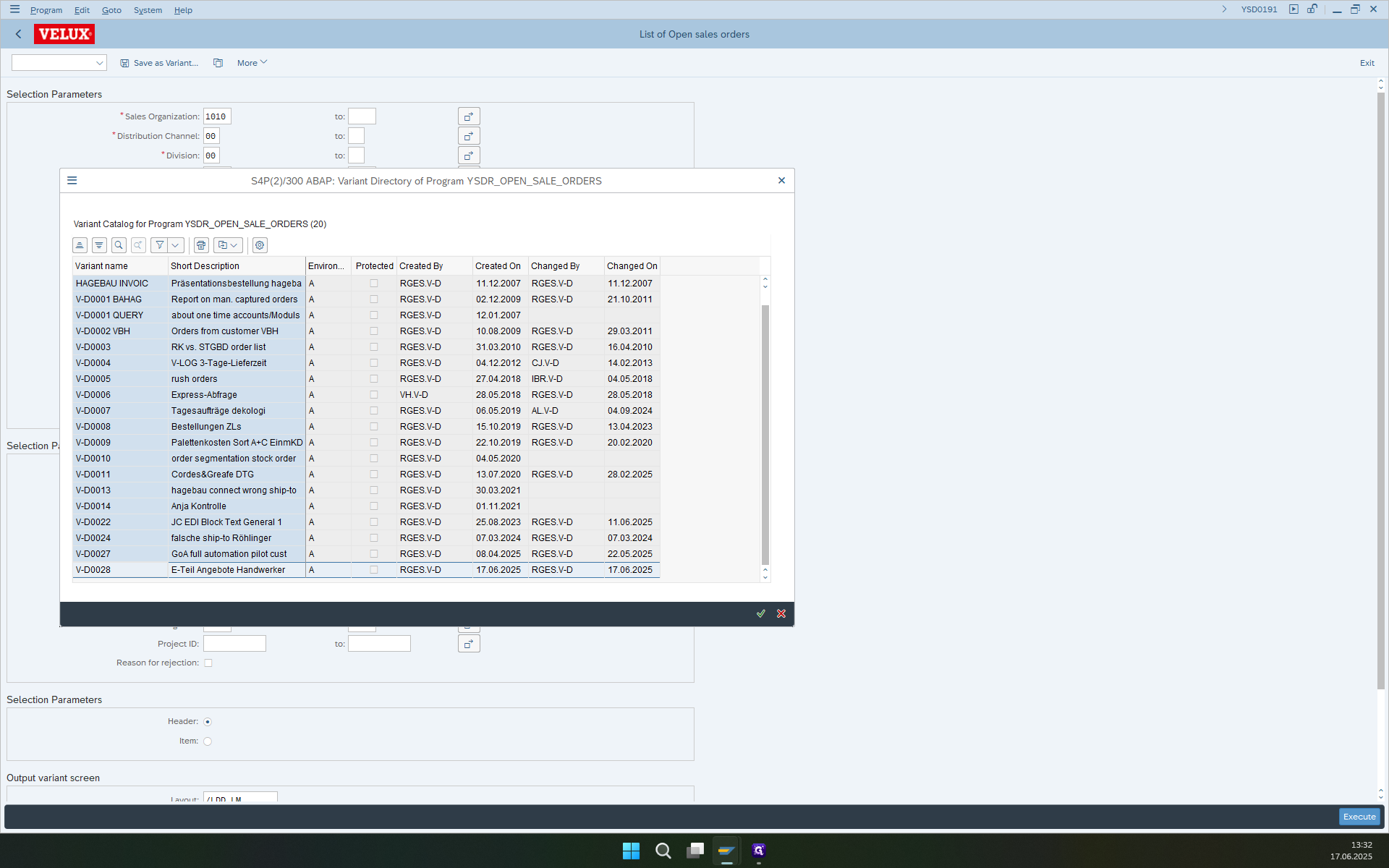The image size is (1389, 868).
Task: Toggle Protected checkbox for V-D0001 BAHAG
Action: [374, 299]
